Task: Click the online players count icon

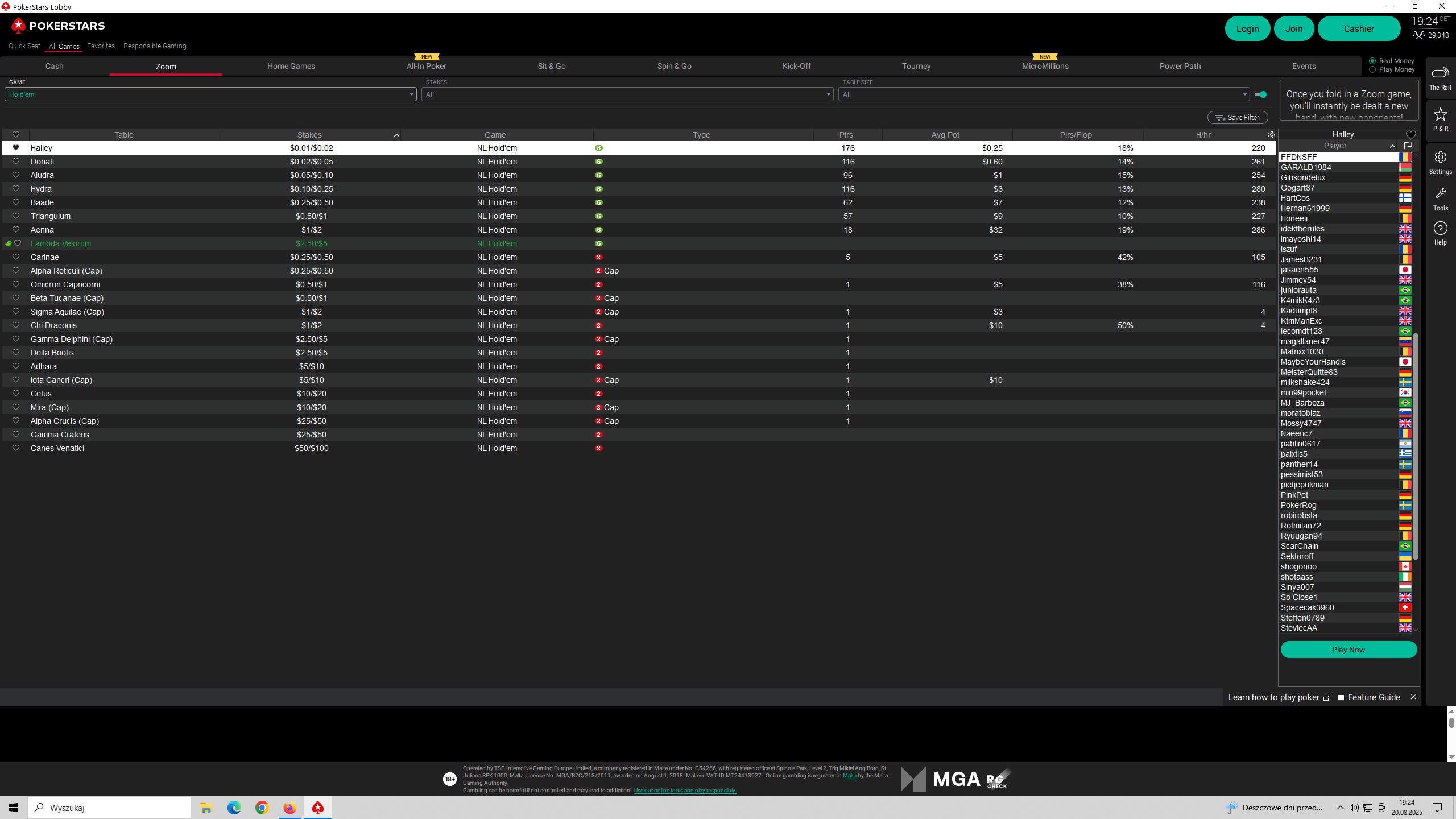Action: pyautogui.click(x=1418, y=35)
